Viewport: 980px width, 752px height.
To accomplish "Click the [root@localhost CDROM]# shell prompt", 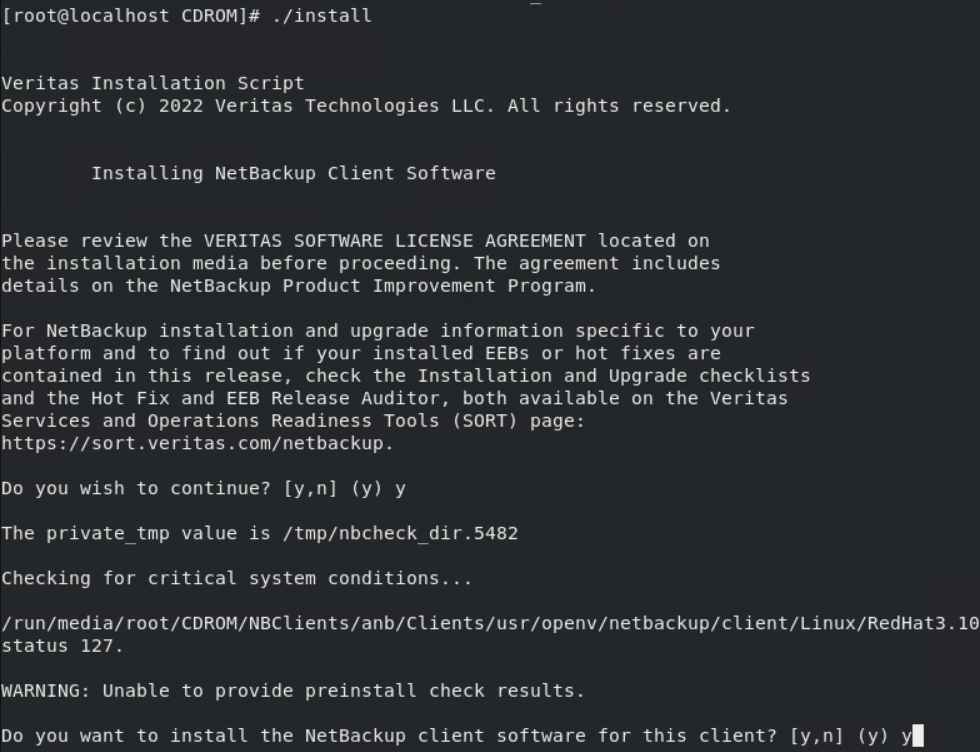I will click(x=131, y=16).
